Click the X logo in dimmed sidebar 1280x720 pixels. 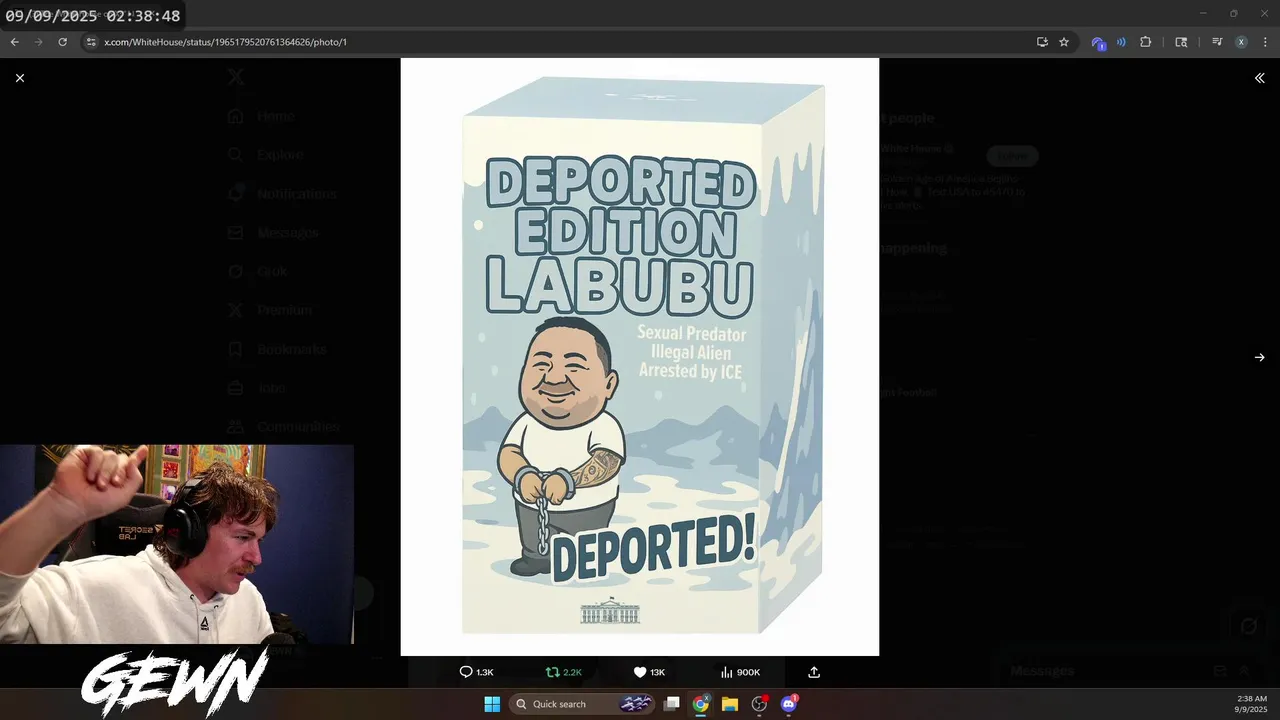235,77
